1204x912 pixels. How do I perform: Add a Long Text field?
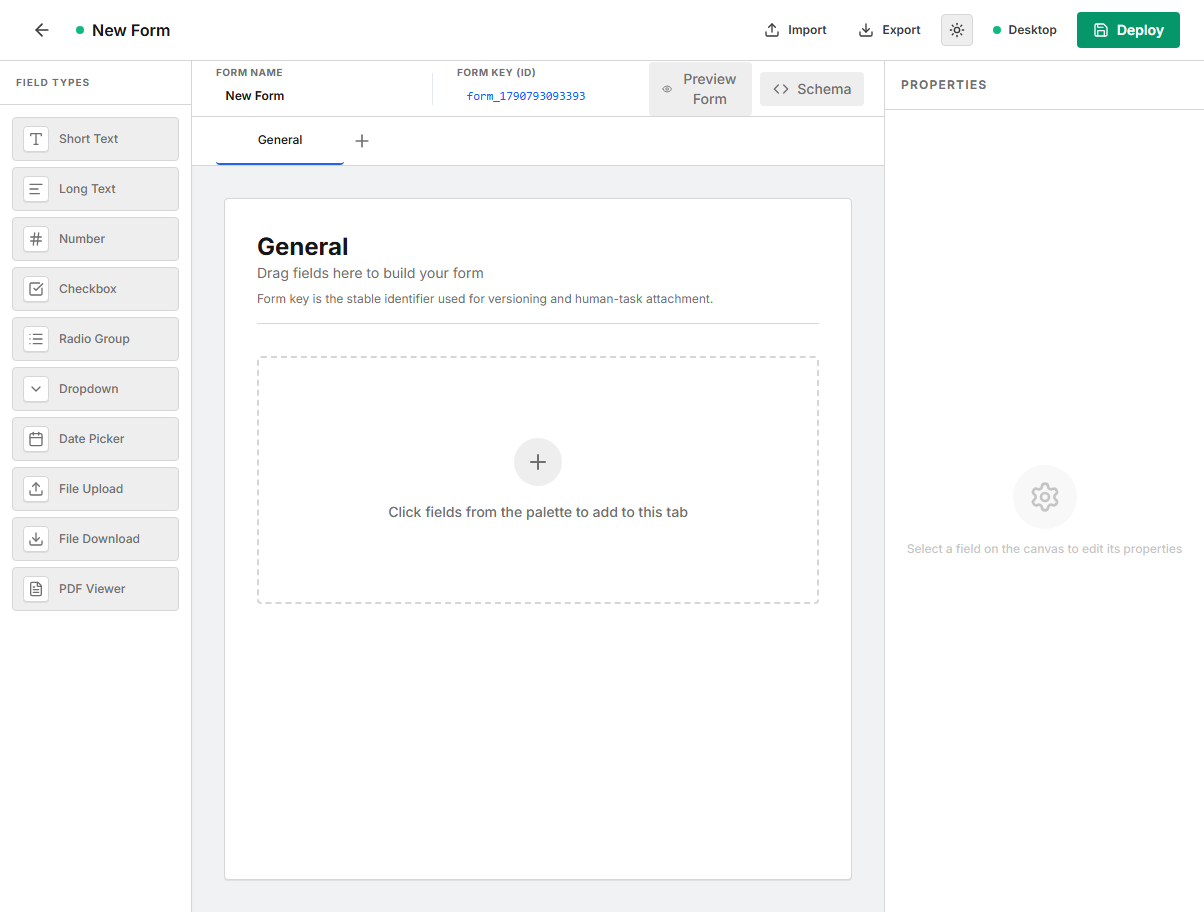point(95,189)
